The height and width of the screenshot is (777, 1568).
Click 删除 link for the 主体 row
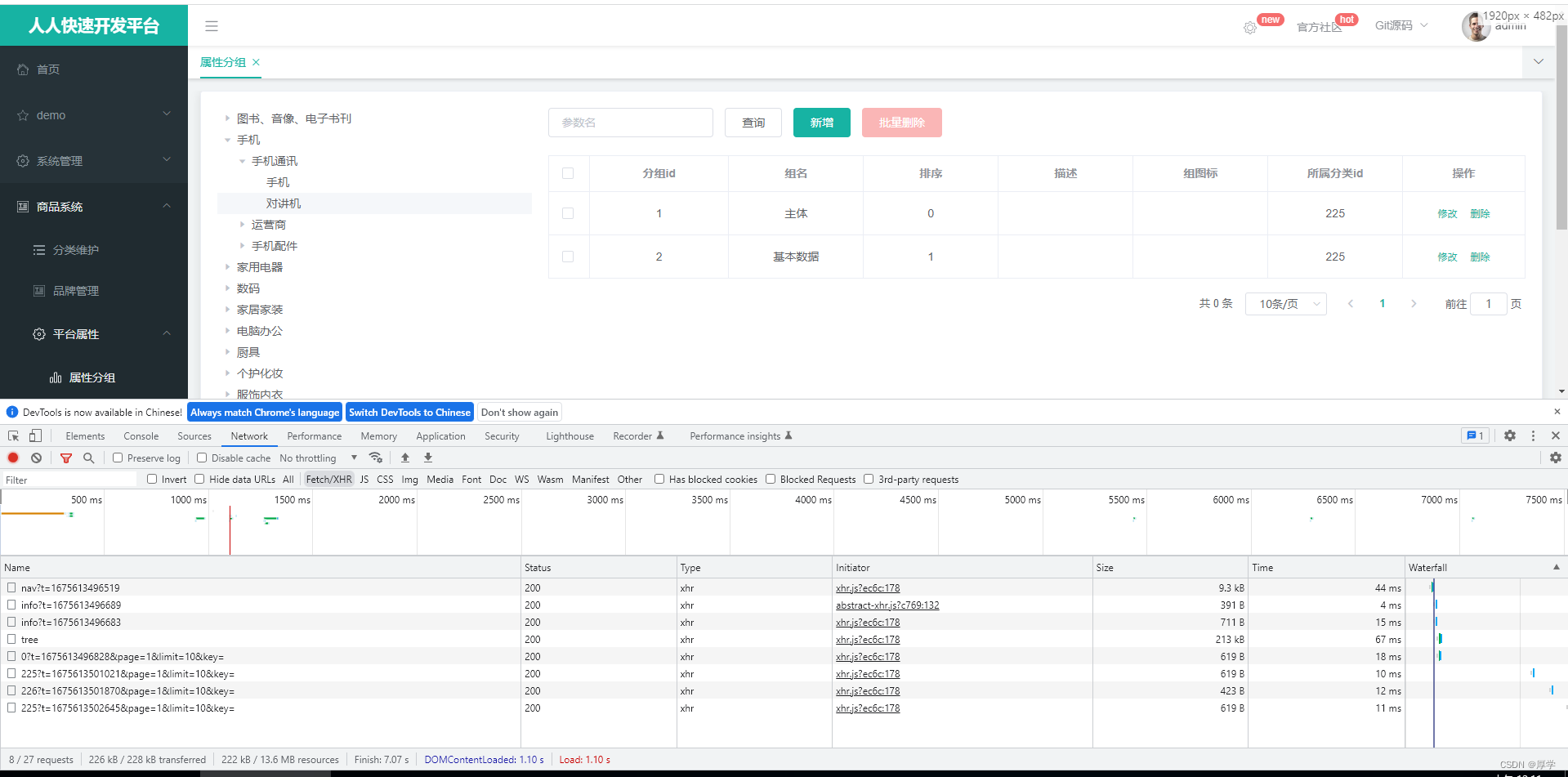tap(1480, 213)
